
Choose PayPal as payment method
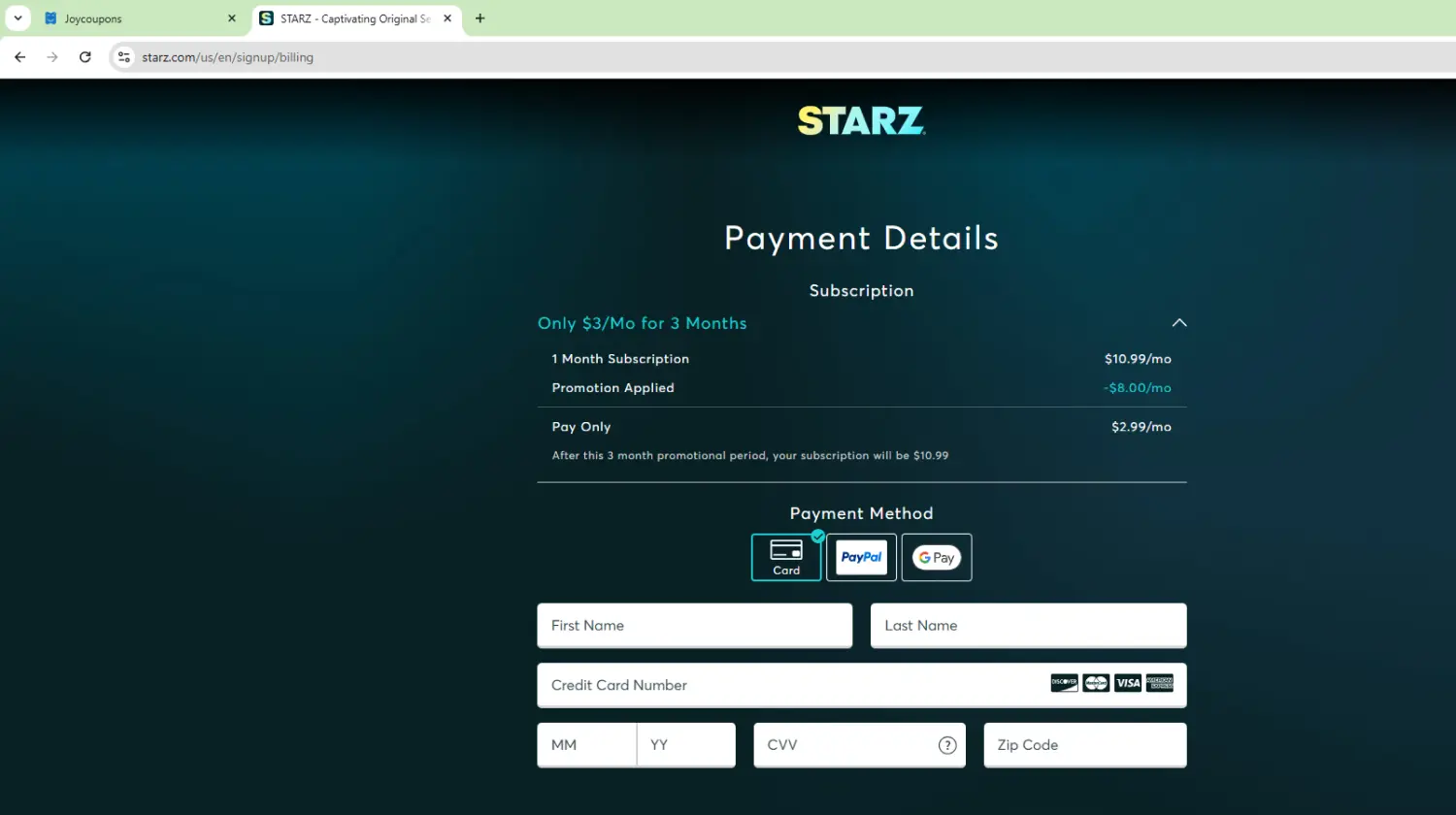(x=861, y=557)
